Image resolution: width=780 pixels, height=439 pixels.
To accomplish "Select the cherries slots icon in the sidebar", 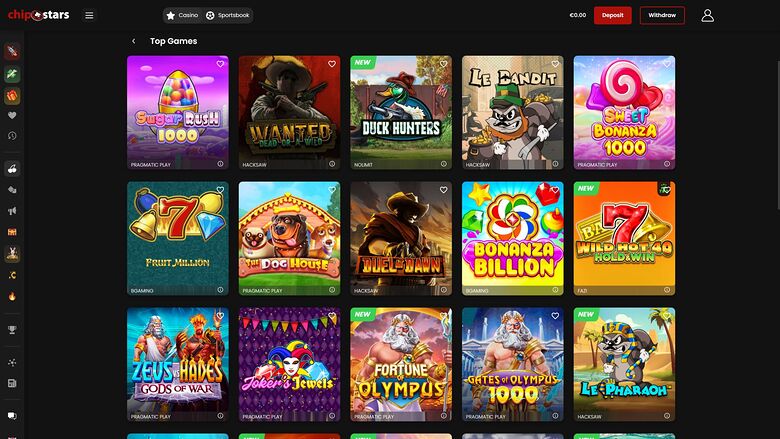I will click(12, 169).
